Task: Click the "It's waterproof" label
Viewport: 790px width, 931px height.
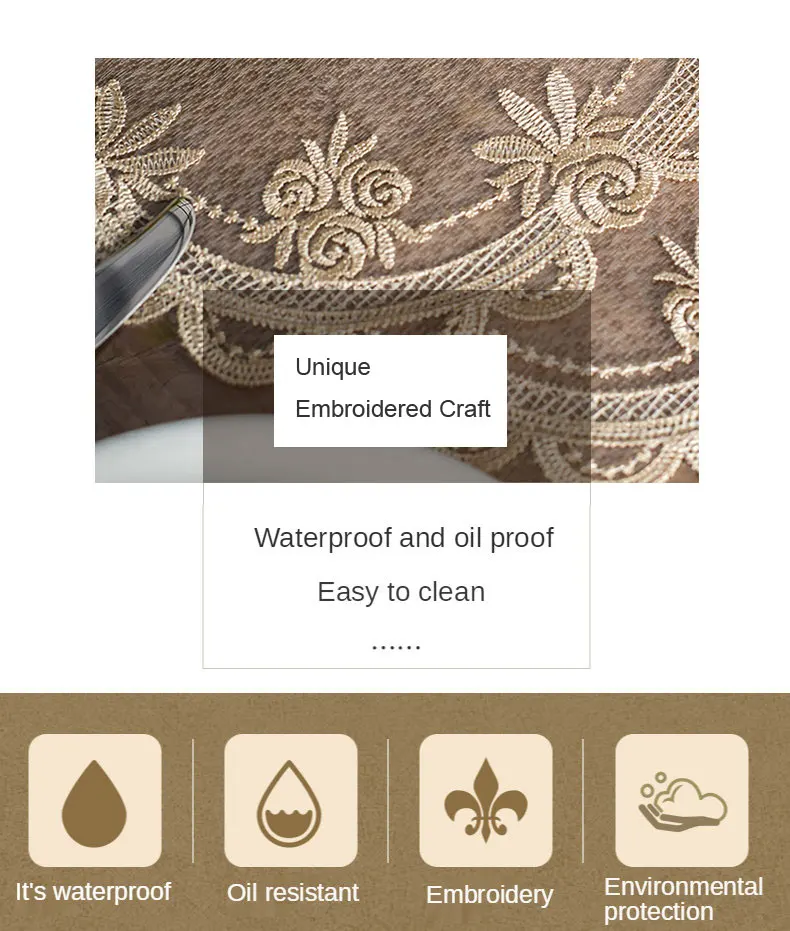Action: click(93, 891)
